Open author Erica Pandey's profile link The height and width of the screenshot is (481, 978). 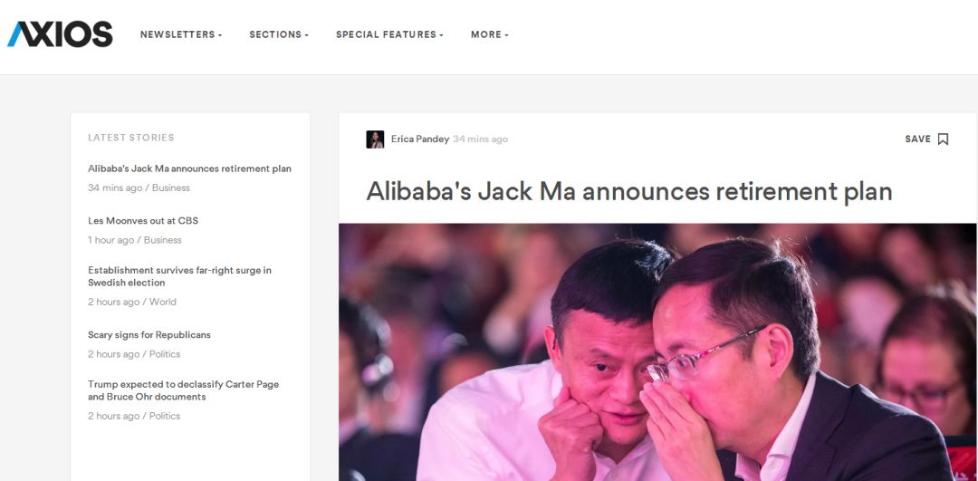pyautogui.click(x=420, y=139)
